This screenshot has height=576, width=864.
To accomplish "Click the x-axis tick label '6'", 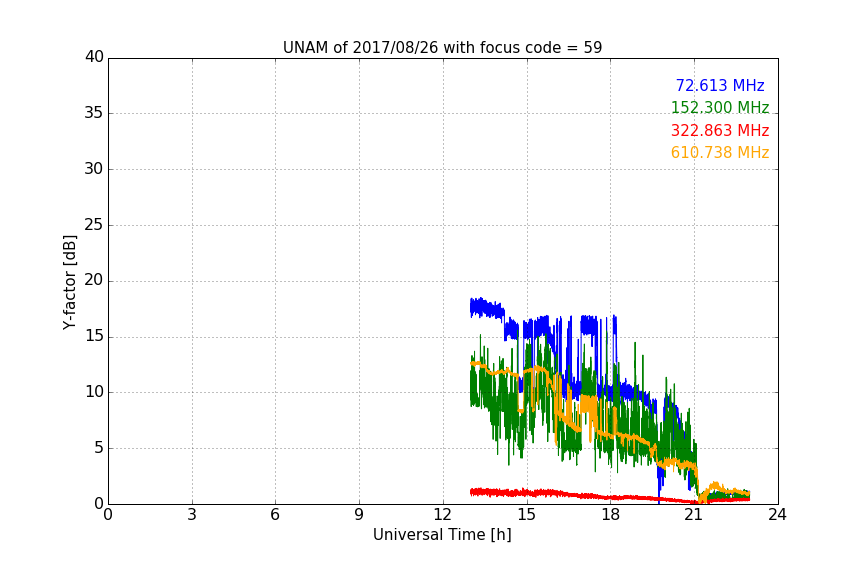I will [276, 515].
